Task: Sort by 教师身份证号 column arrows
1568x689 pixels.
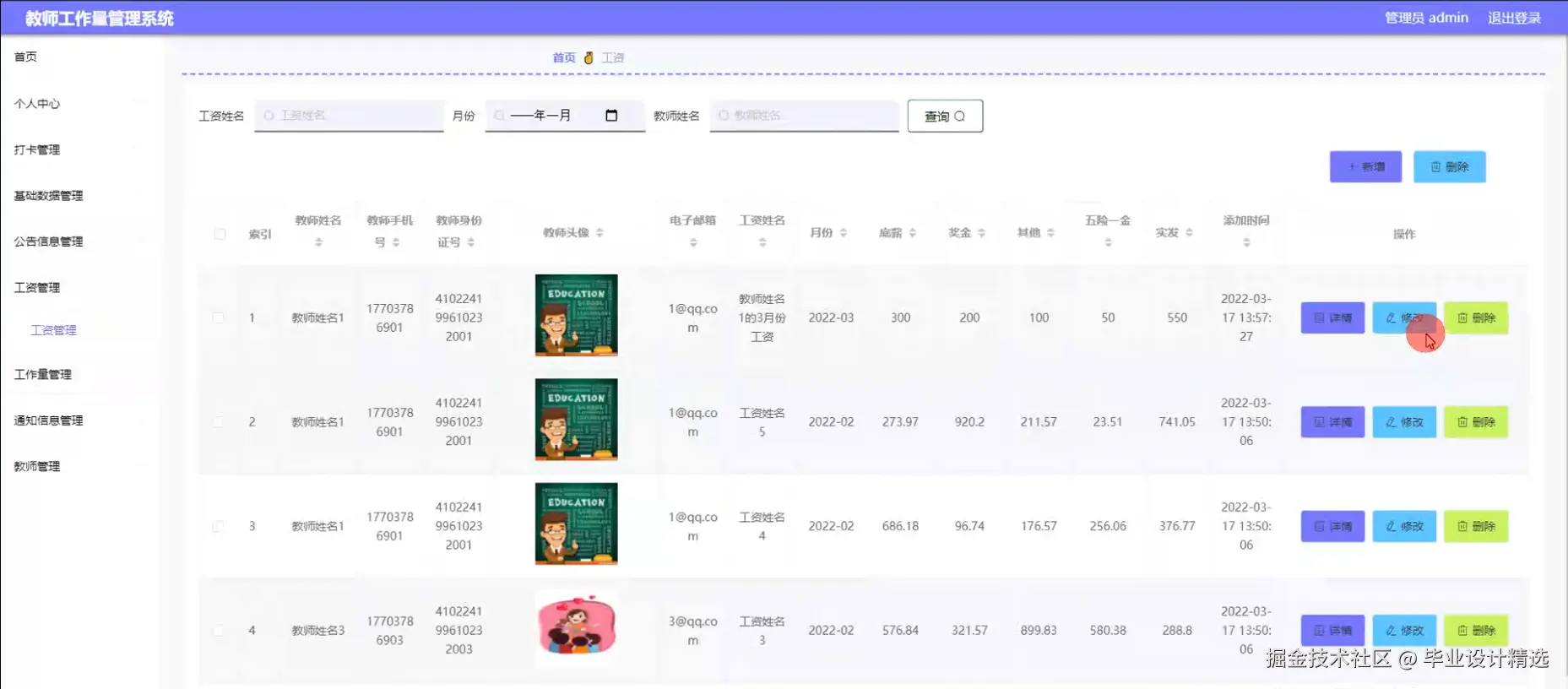Action: [471, 242]
